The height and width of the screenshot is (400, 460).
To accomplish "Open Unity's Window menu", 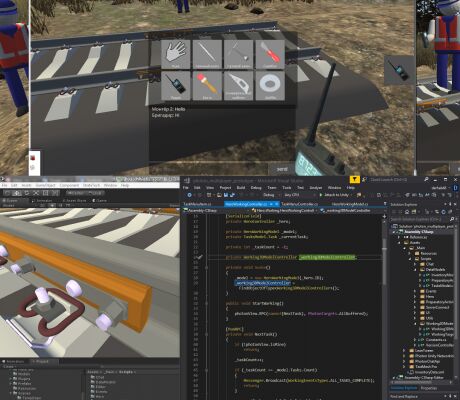I will (x=110, y=185).
